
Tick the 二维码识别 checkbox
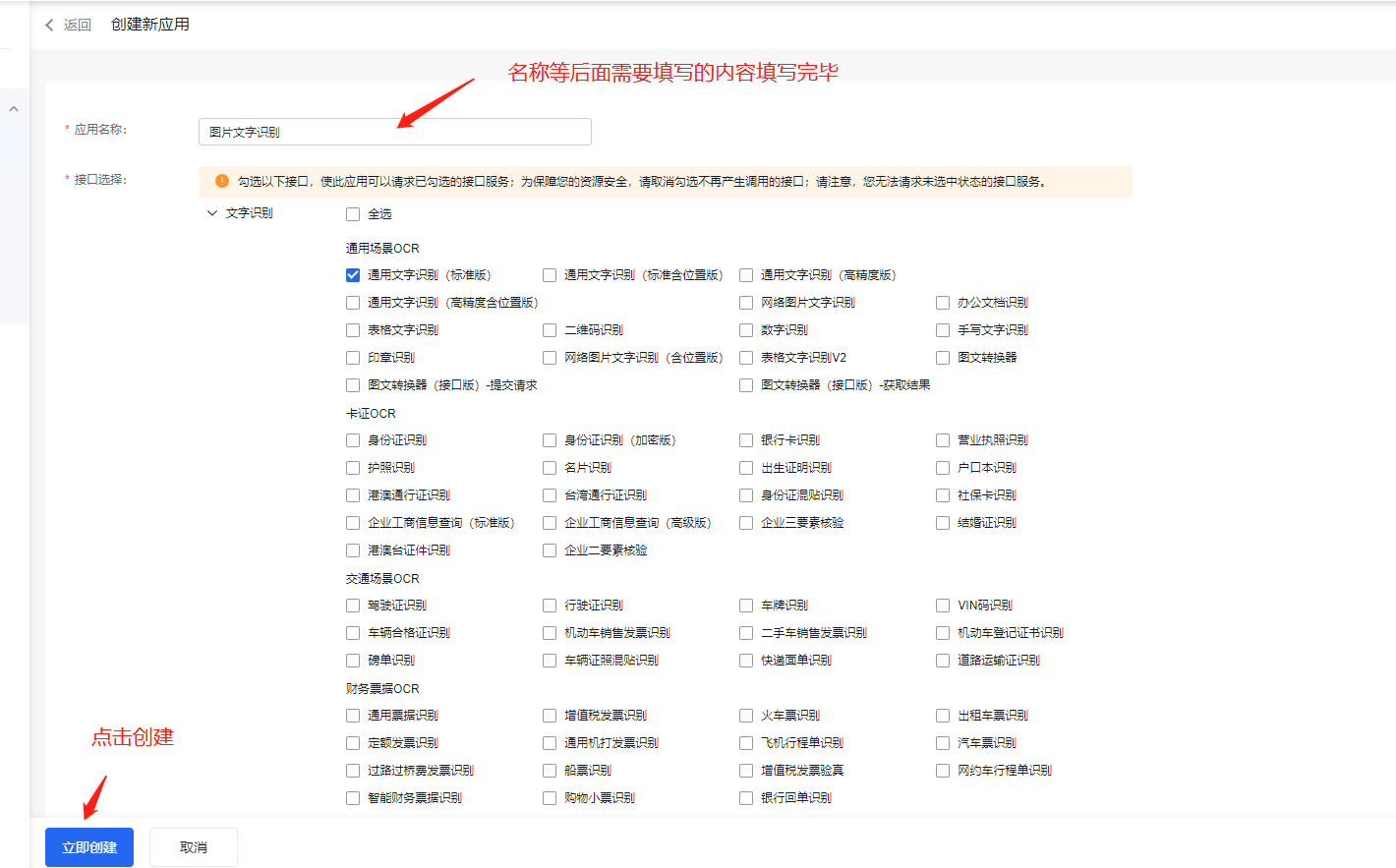tap(550, 330)
